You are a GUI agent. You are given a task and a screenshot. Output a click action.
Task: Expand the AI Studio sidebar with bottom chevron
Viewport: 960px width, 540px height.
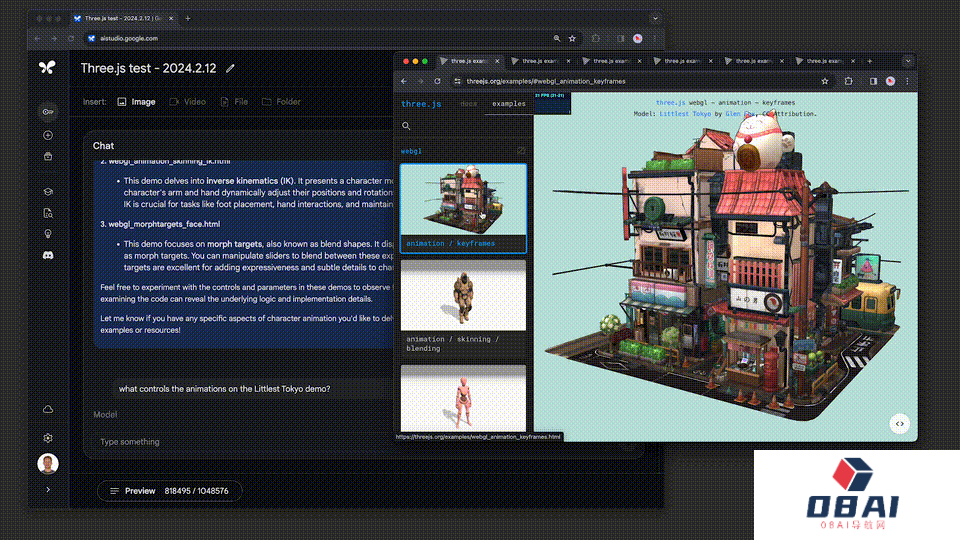48,490
